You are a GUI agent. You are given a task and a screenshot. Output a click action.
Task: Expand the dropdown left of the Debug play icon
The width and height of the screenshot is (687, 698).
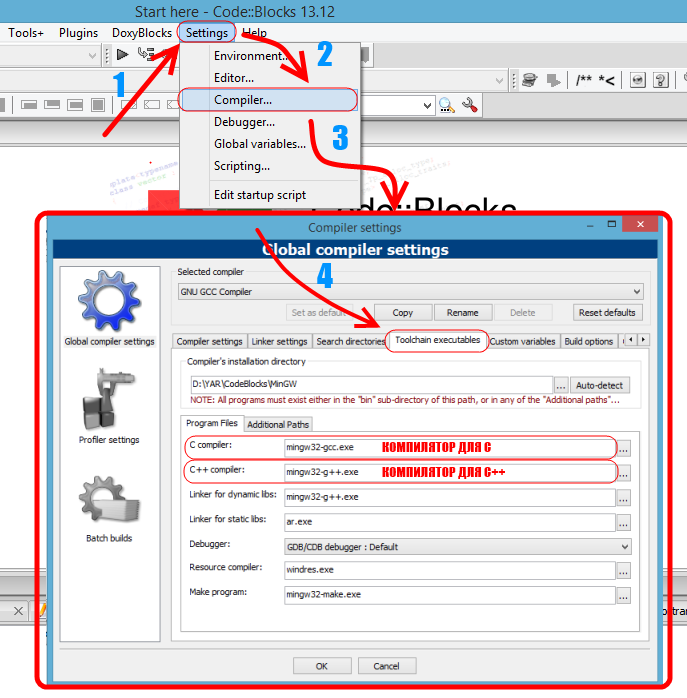(92, 55)
